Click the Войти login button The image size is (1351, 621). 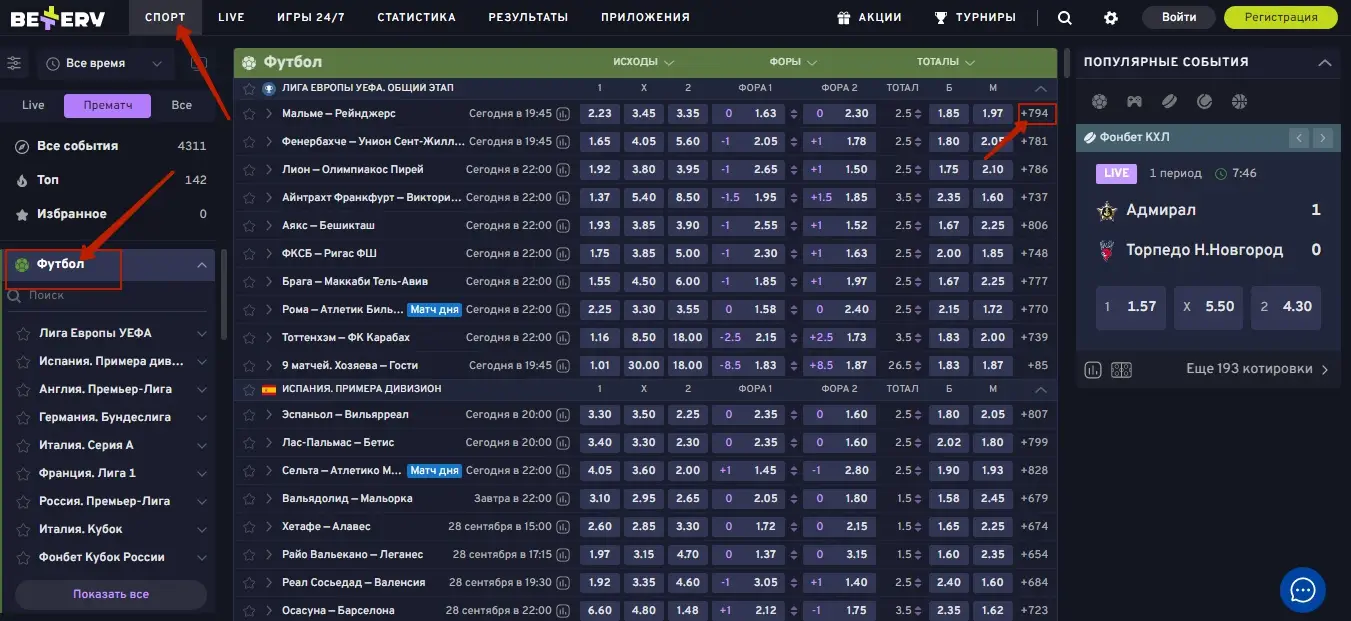[1179, 17]
